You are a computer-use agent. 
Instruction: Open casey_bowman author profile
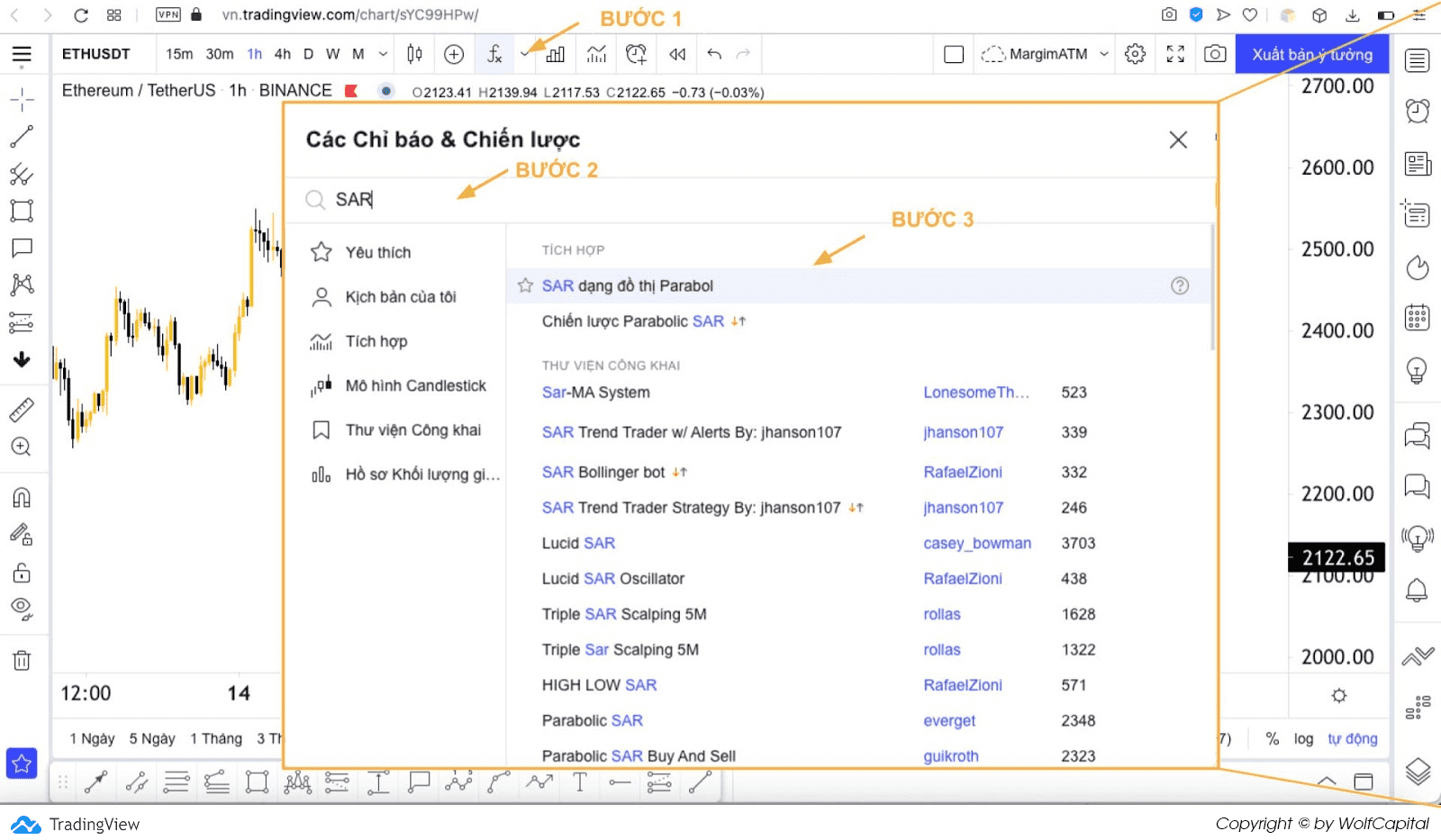(x=977, y=543)
